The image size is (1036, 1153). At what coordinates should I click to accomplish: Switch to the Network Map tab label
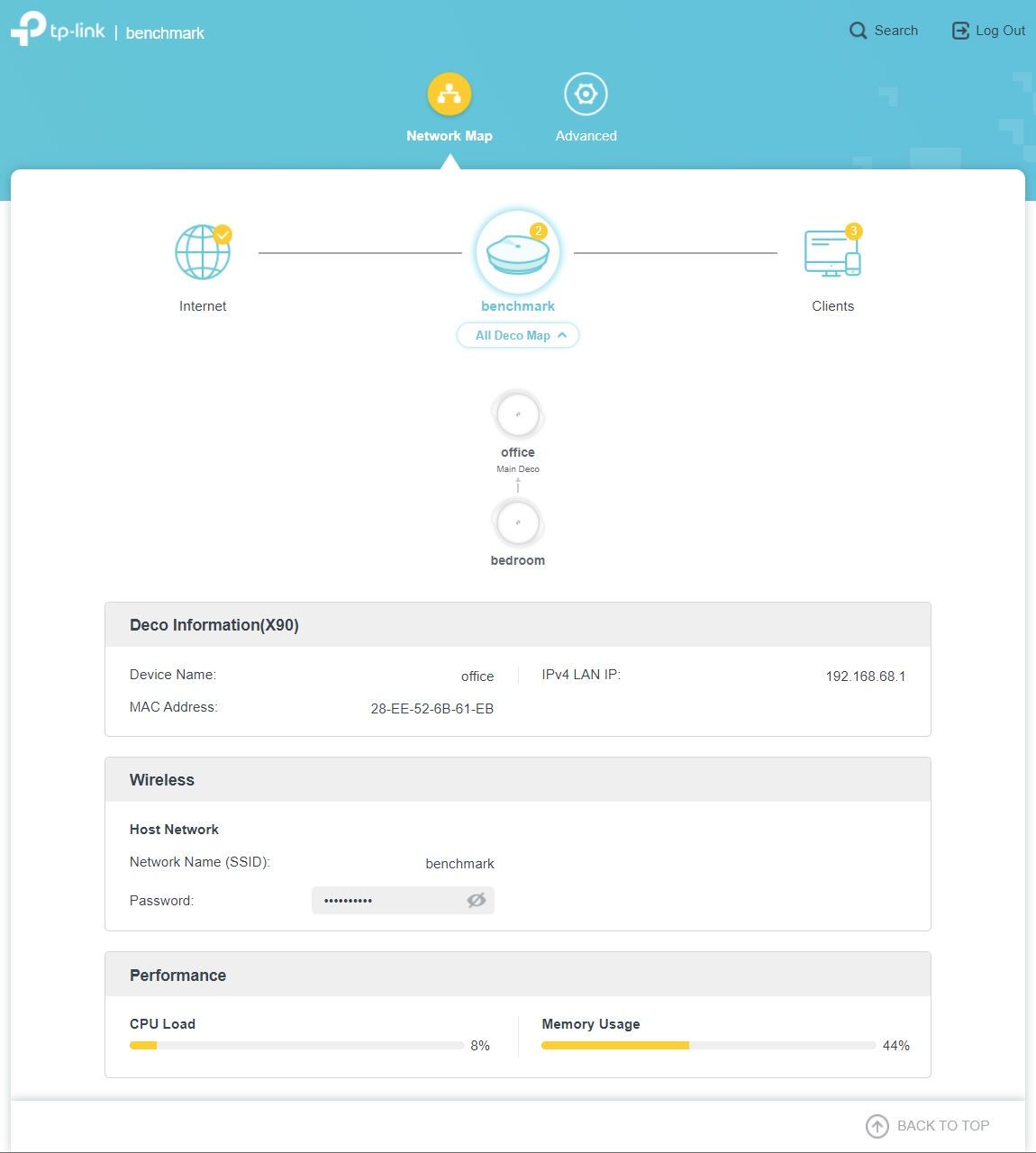(x=450, y=136)
